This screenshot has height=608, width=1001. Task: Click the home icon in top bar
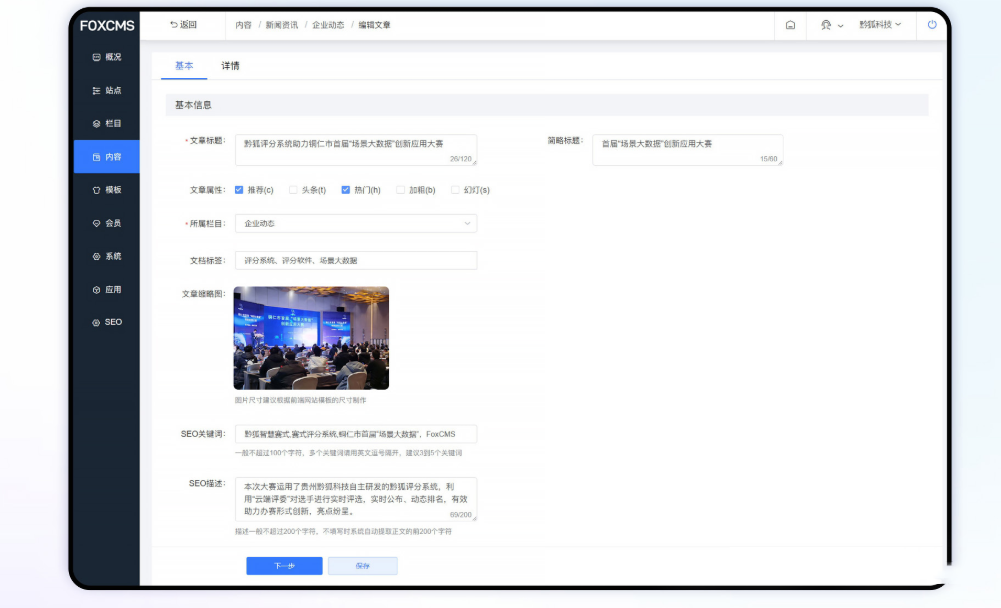coord(790,25)
